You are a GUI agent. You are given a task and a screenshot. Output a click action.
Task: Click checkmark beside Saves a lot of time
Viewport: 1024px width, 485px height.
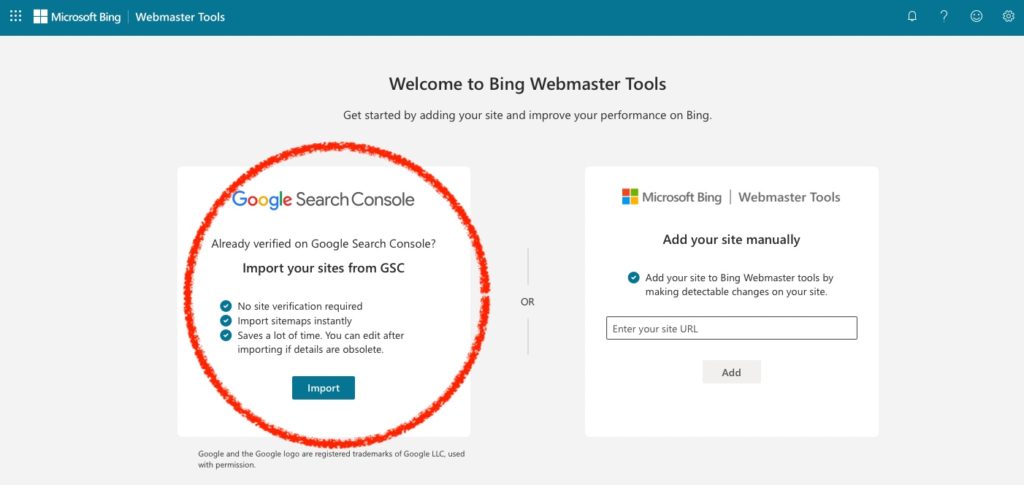click(x=226, y=336)
